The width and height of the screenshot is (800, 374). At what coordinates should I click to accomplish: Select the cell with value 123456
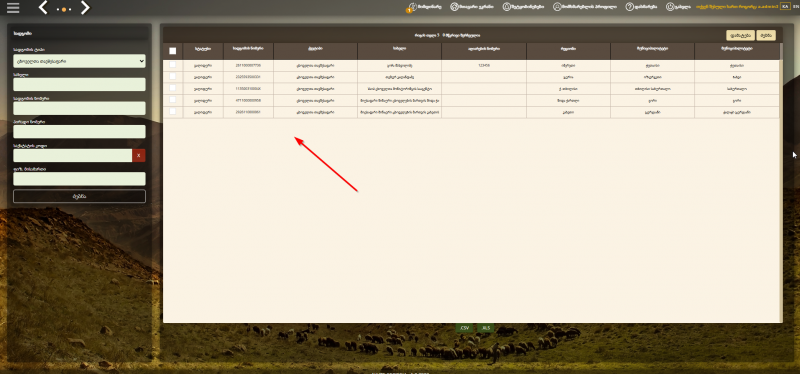484,65
